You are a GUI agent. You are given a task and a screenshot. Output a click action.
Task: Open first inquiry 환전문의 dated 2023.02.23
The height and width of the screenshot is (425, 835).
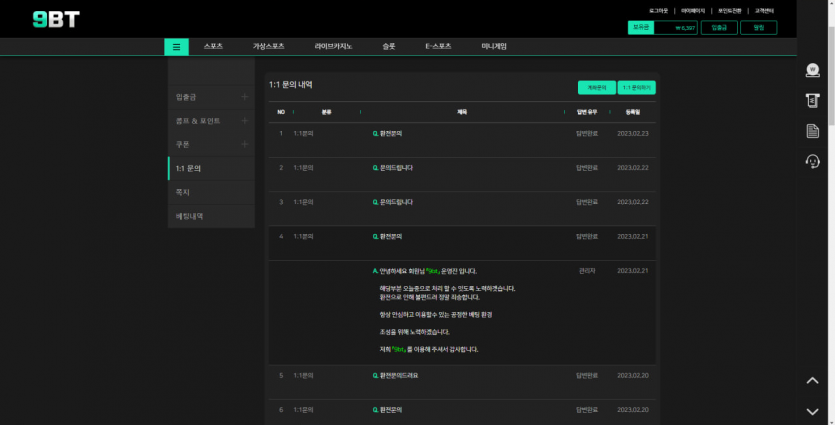(389, 133)
